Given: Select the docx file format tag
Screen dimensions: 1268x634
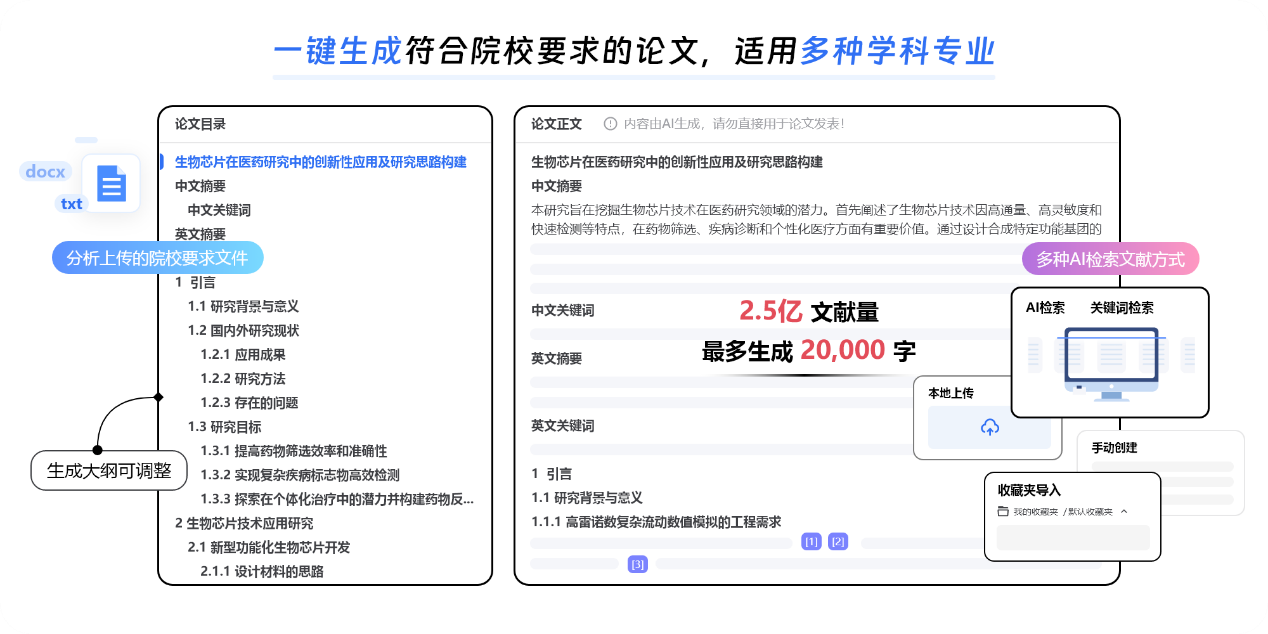Looking at the screenshot, I should coord(46,172).
